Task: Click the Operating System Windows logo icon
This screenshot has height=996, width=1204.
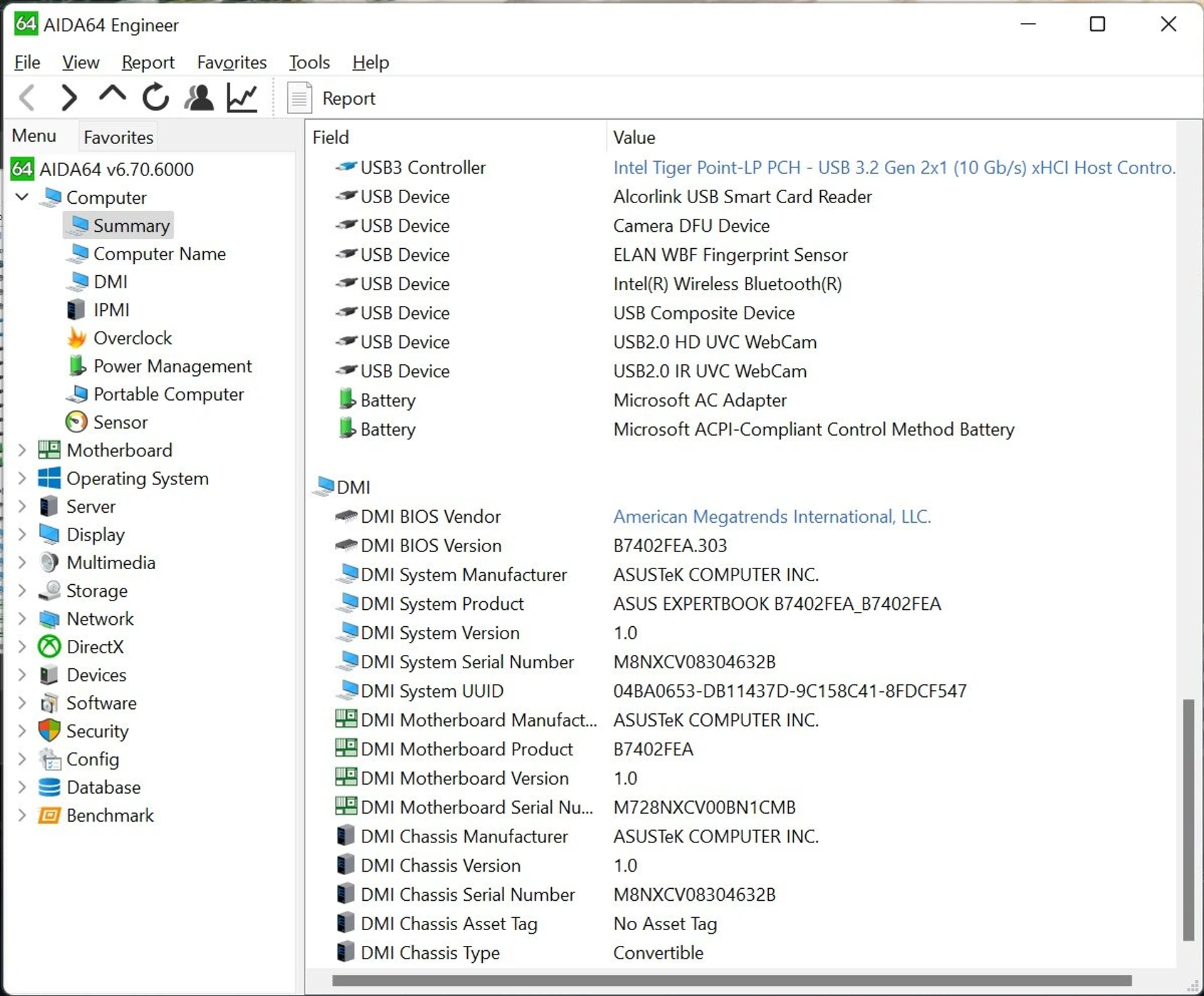Action: (50, 478)
